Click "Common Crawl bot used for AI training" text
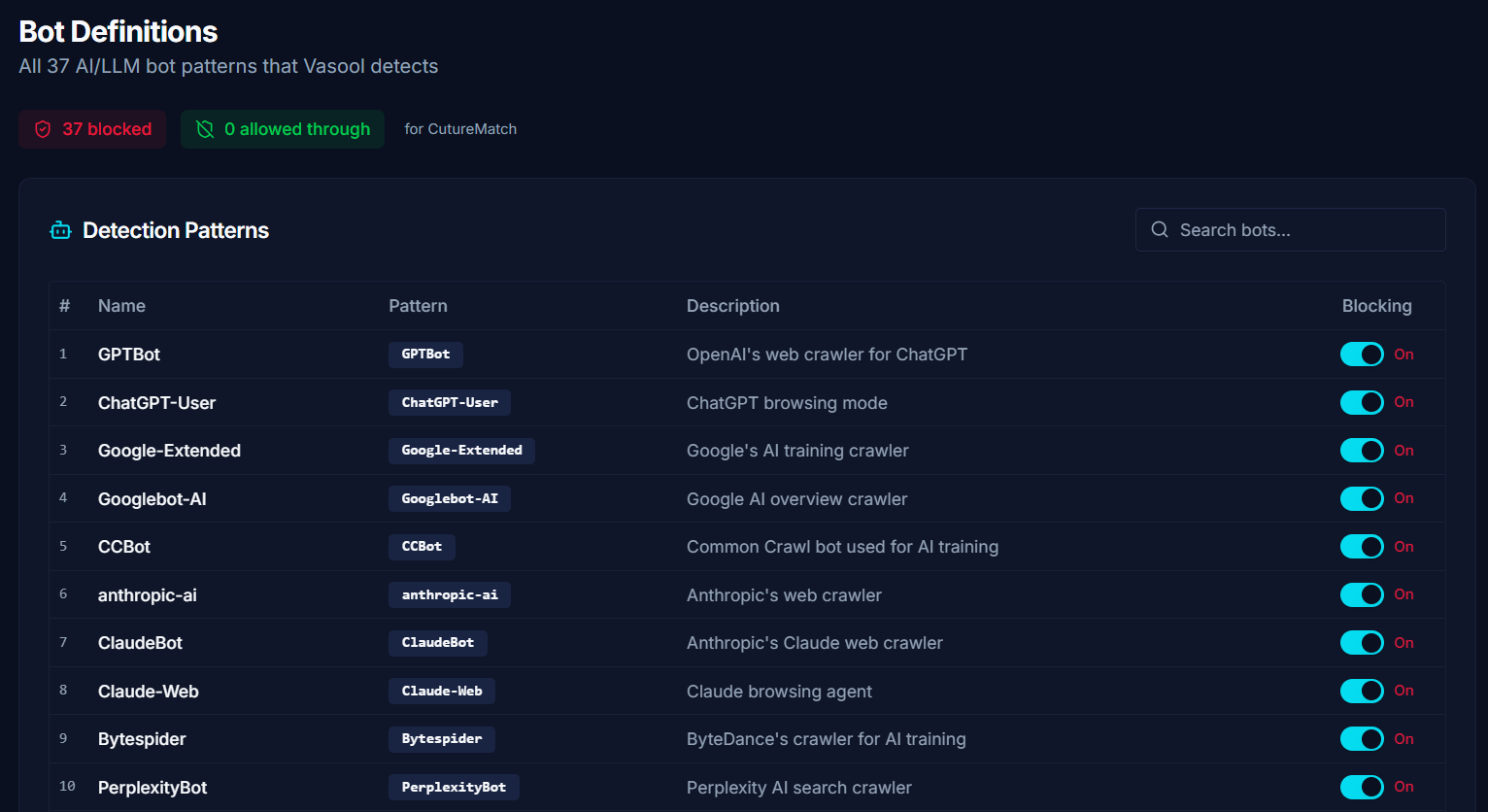This screenshot has width=1488, height=812. coord(842,547)
